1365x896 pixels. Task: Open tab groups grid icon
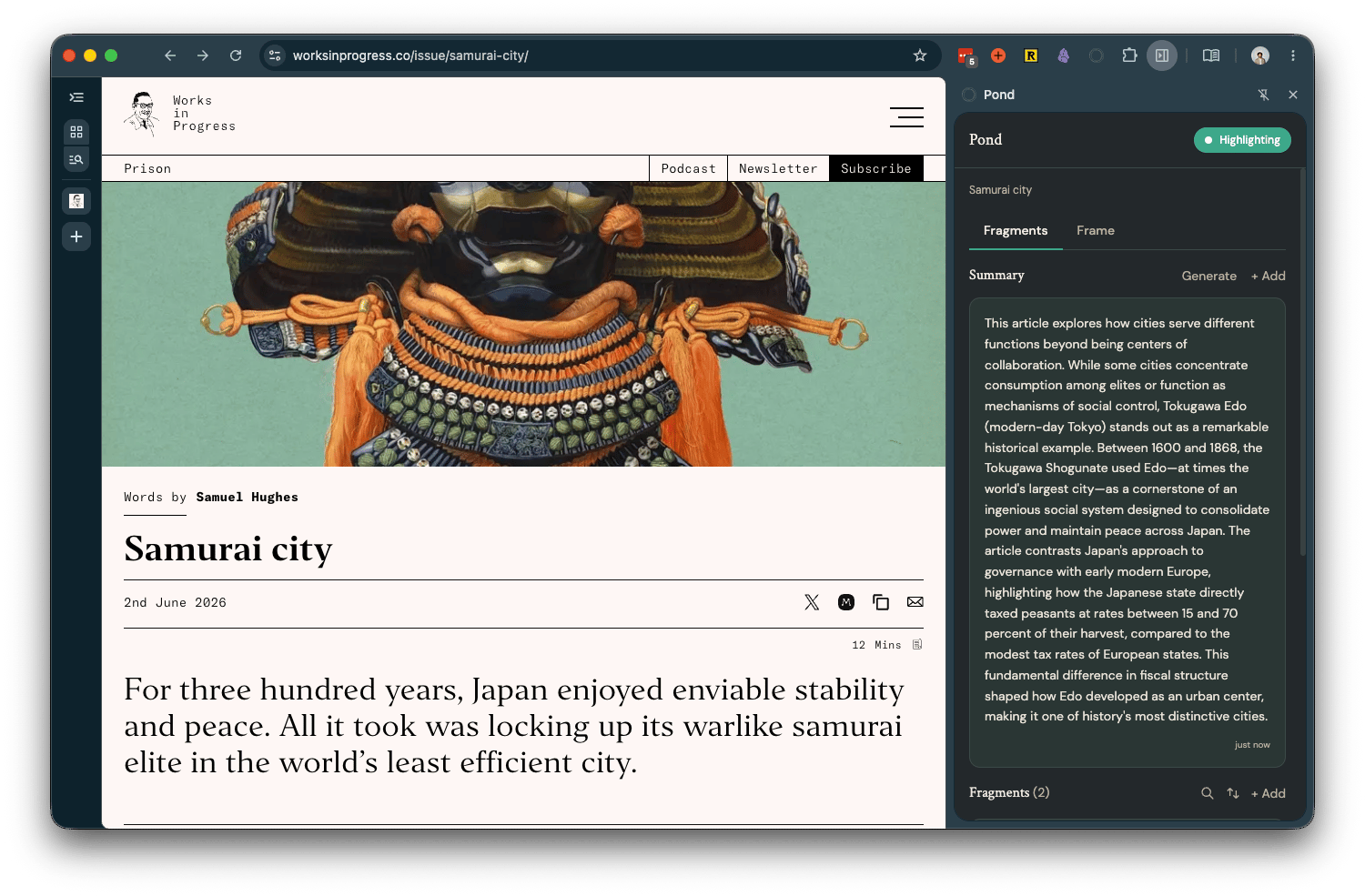[x=76, y=132]
